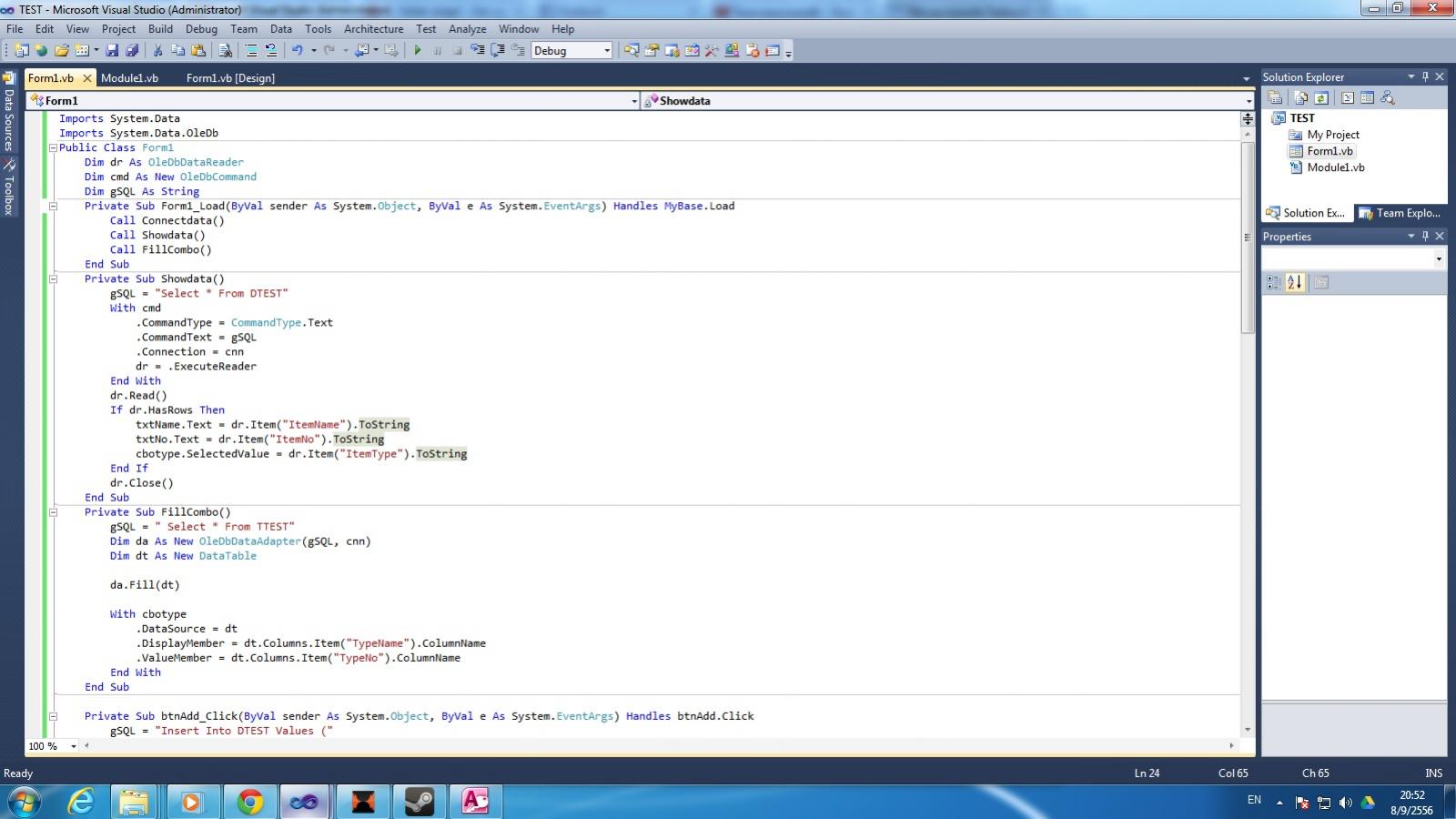The image size is (1456, 819).
Task: Click the New Project toolbar icon
Action: tap(20, 51)
